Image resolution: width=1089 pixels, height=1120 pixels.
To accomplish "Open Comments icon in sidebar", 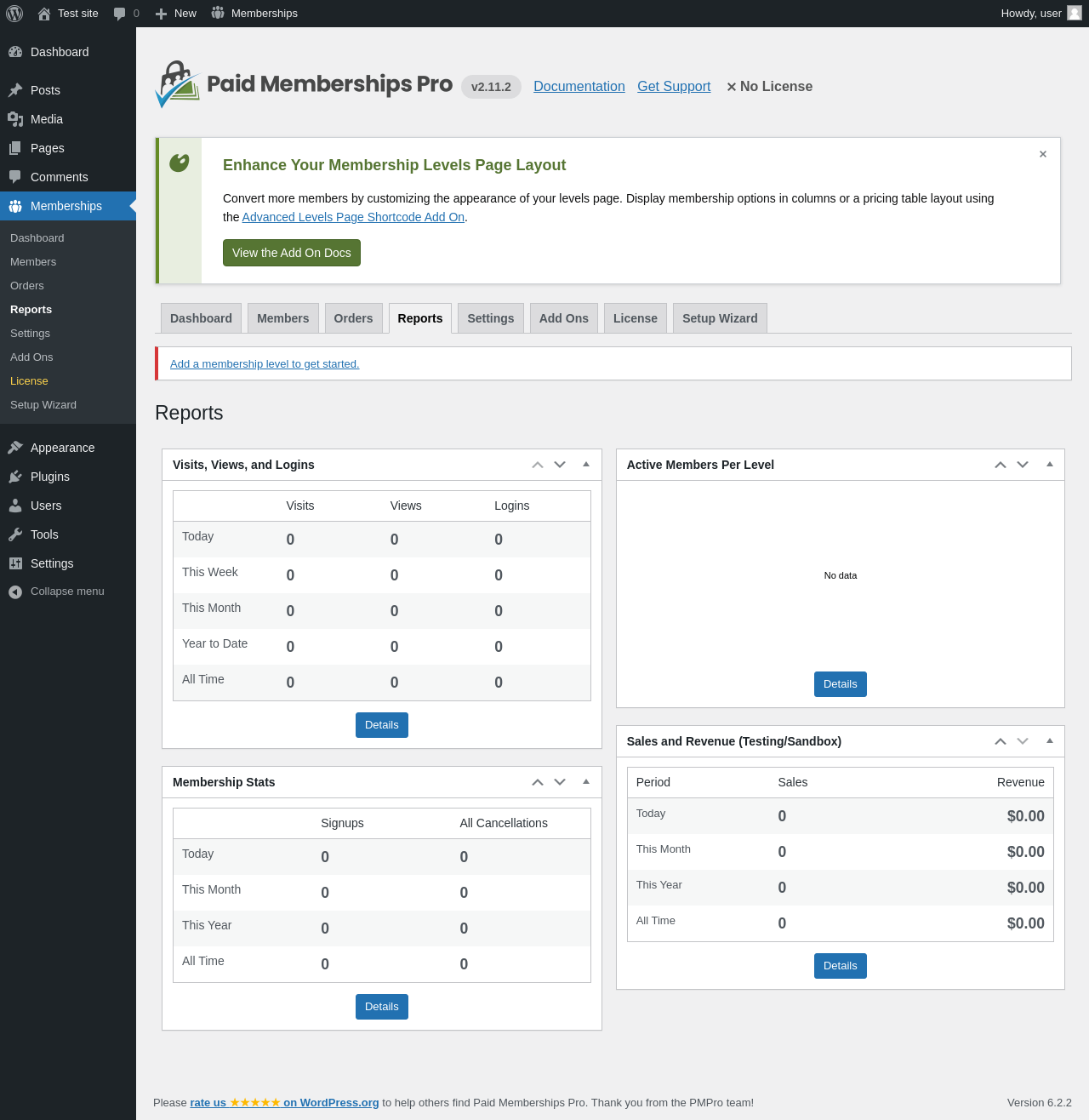I will [x=15, y=177].
